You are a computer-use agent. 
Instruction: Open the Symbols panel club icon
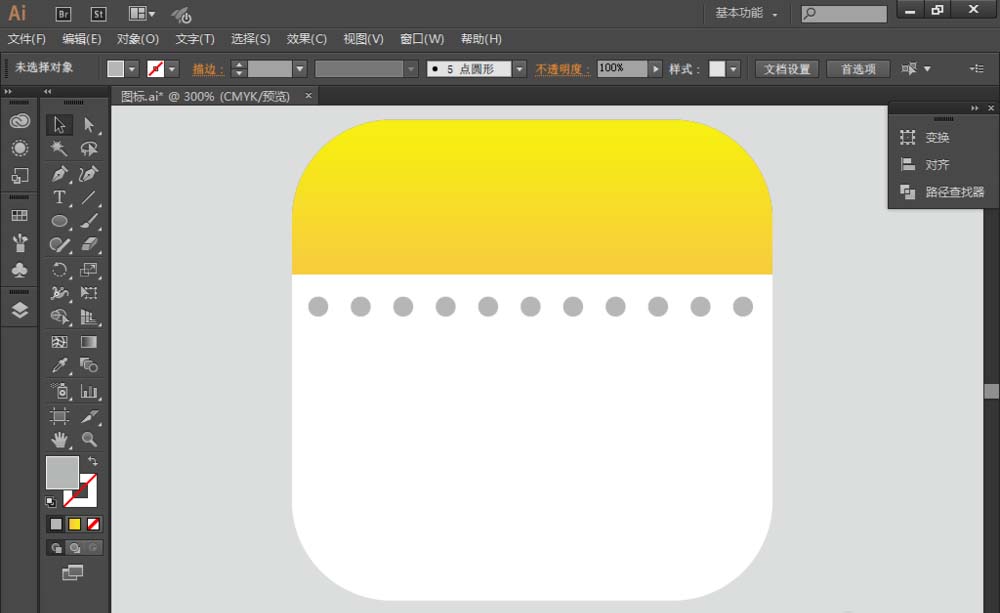click(x=20, y=270)
